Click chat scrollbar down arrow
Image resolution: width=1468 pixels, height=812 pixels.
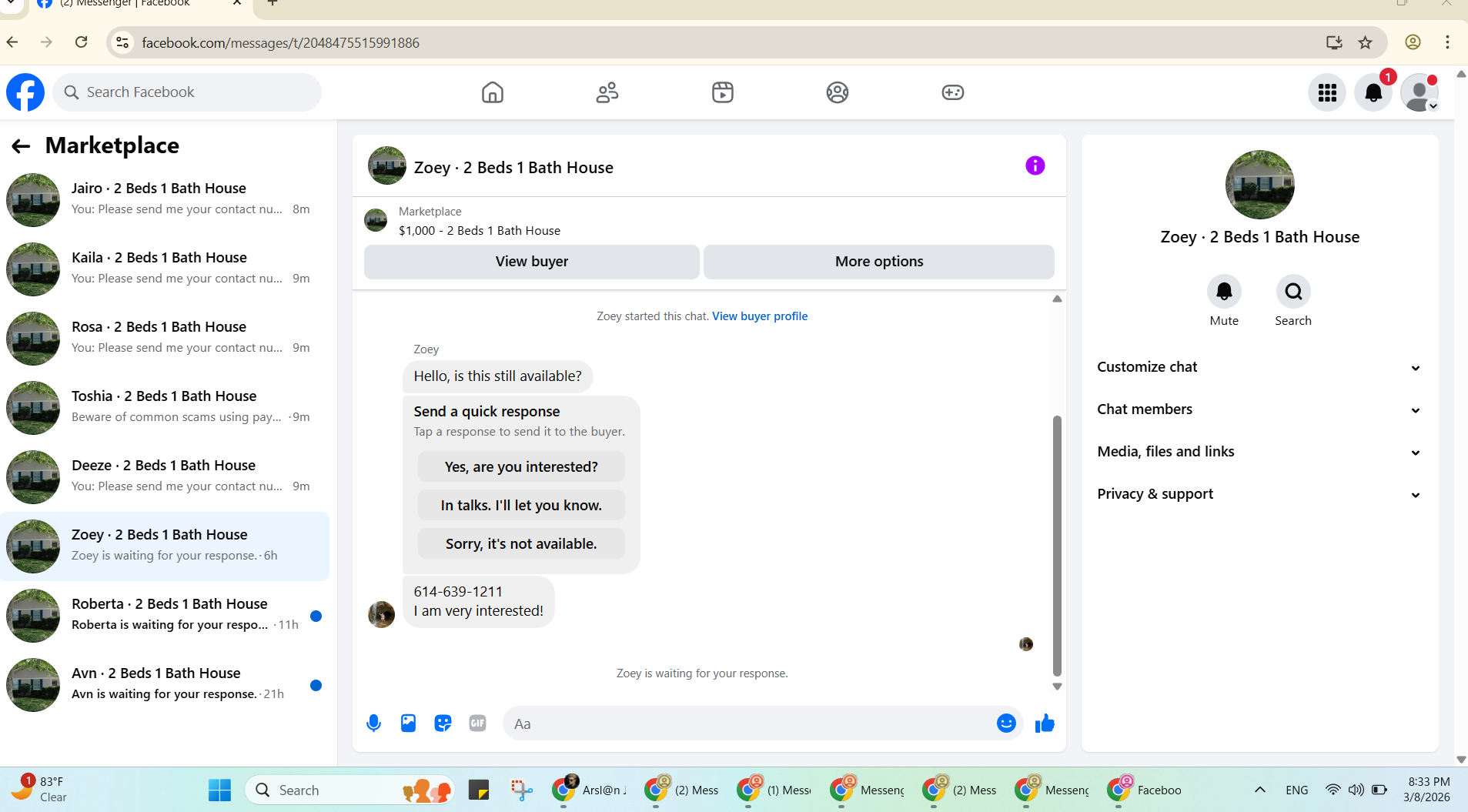tap(1057, 687)
